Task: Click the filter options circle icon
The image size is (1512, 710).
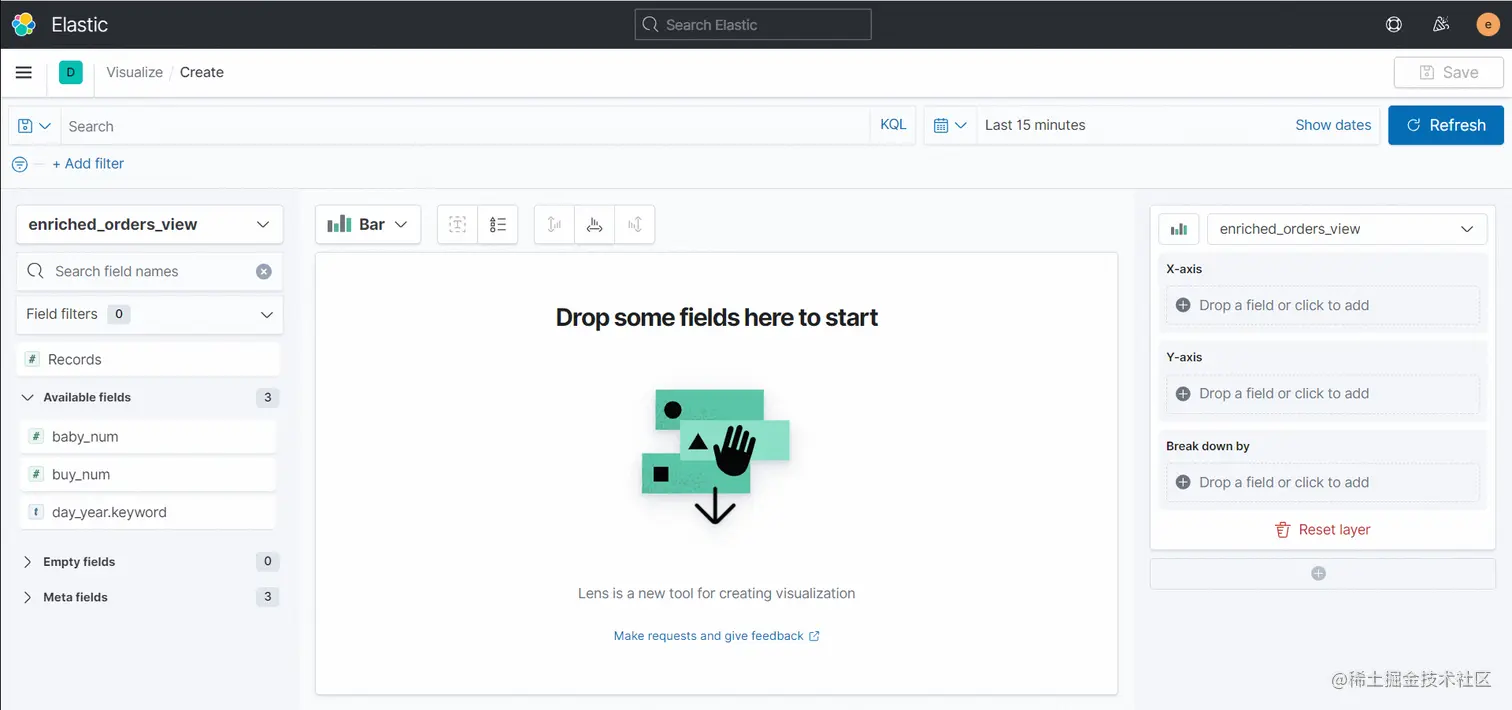Action: pyautogui.click(x=19, y=164)
